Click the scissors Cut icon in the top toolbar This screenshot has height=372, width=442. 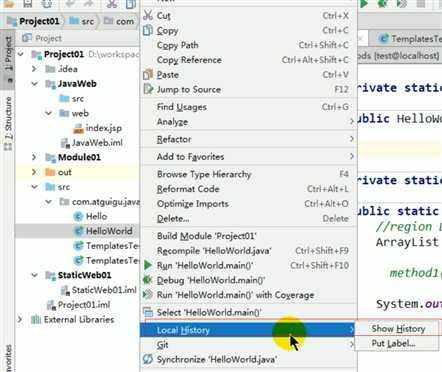pyautogui.click(x=112, y=4)
